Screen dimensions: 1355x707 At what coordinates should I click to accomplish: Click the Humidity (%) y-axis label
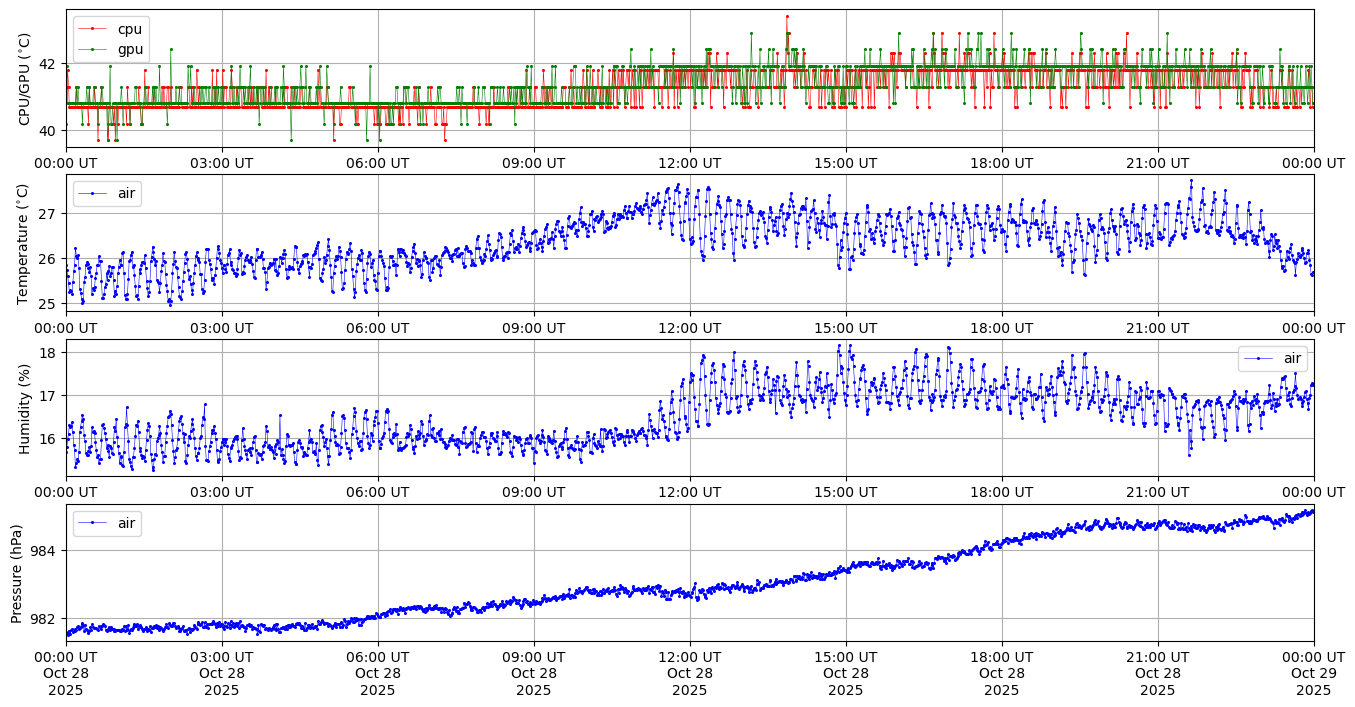tap(25, 408)
